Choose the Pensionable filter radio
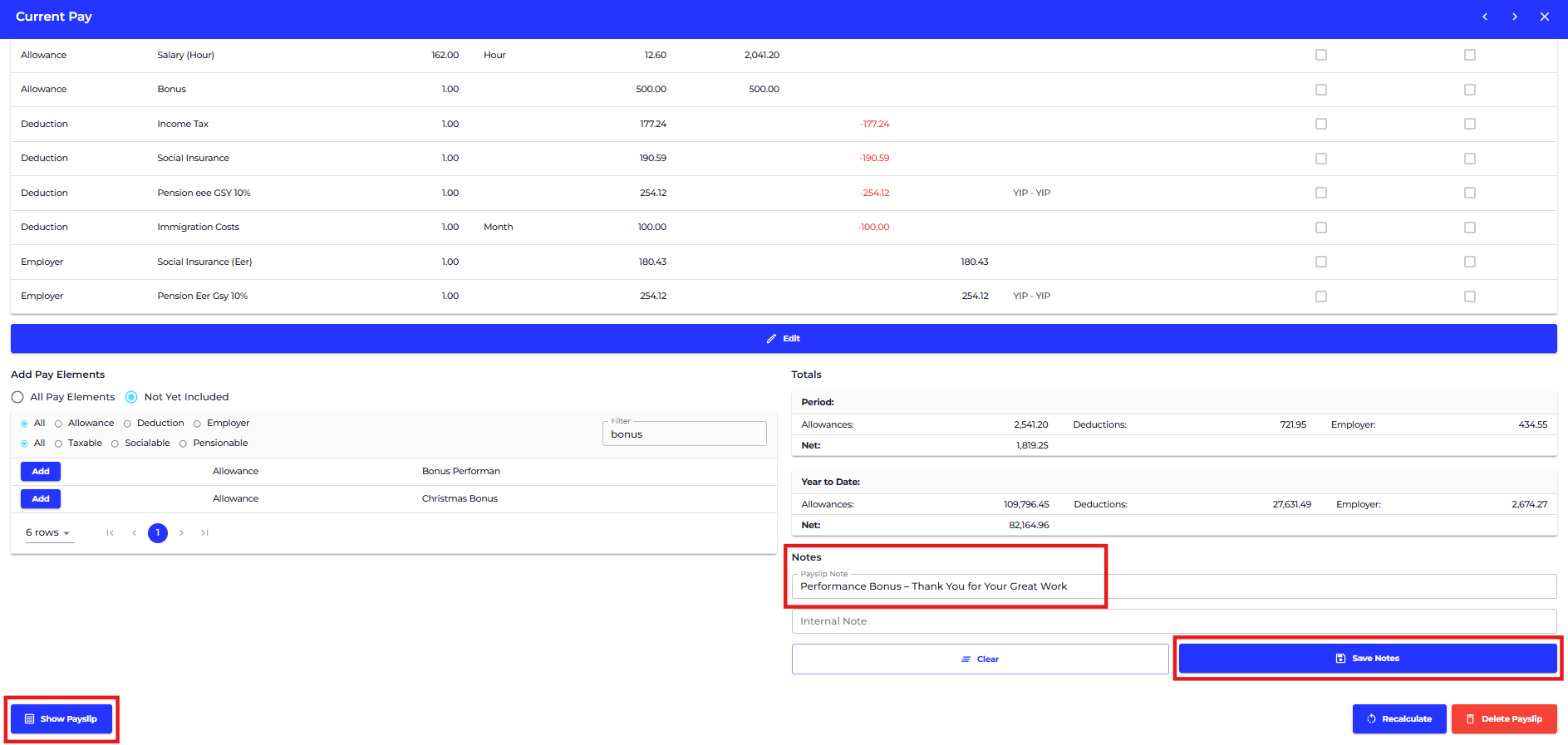1568x745 pixels. click(x=183, y=444)
